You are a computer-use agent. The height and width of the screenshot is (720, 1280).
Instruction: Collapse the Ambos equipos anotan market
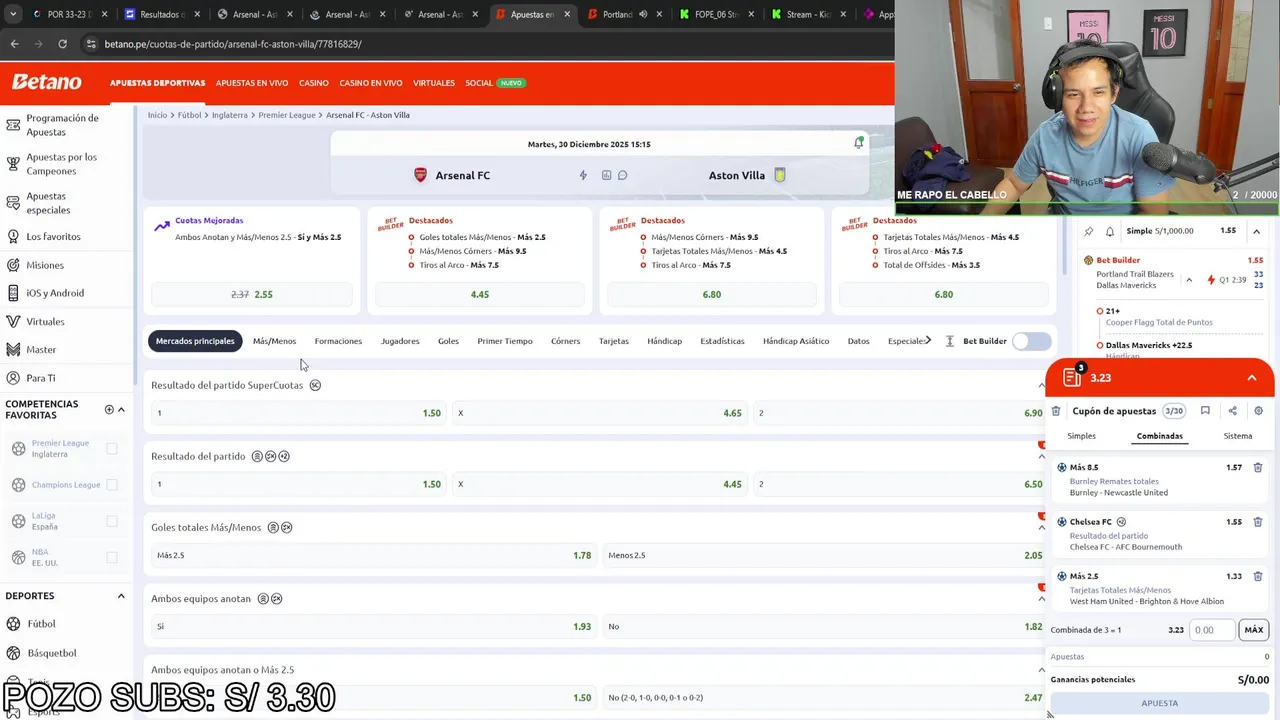pos(1041,599)
